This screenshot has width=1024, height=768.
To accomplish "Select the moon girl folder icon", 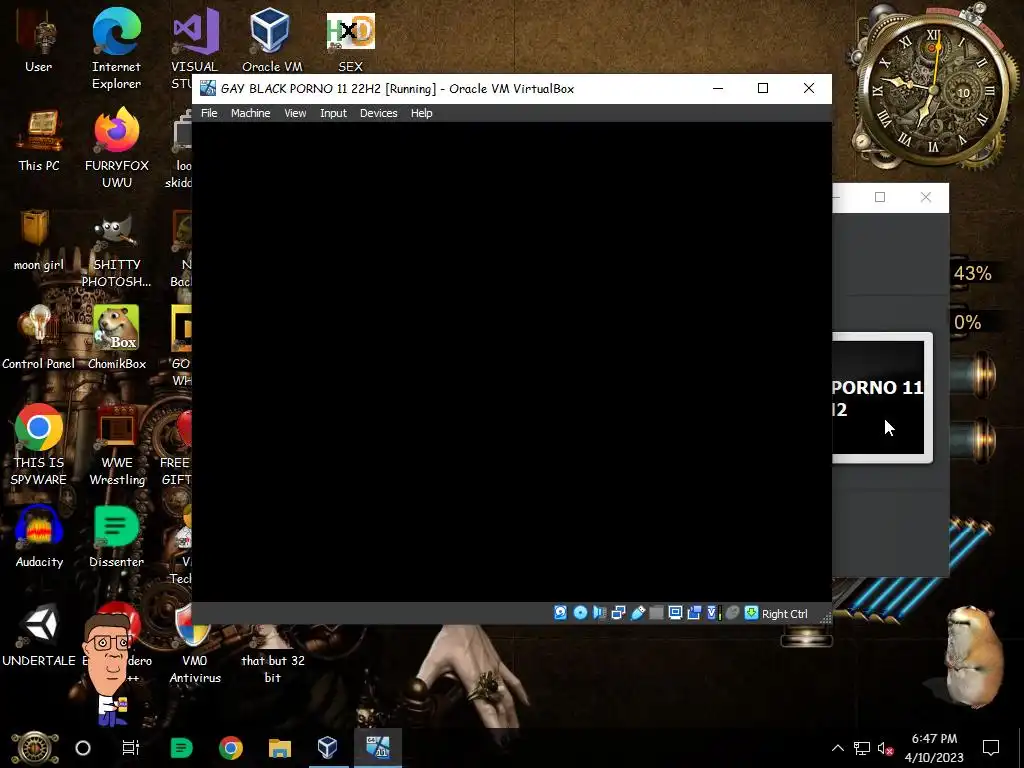I will pos(39,240).
